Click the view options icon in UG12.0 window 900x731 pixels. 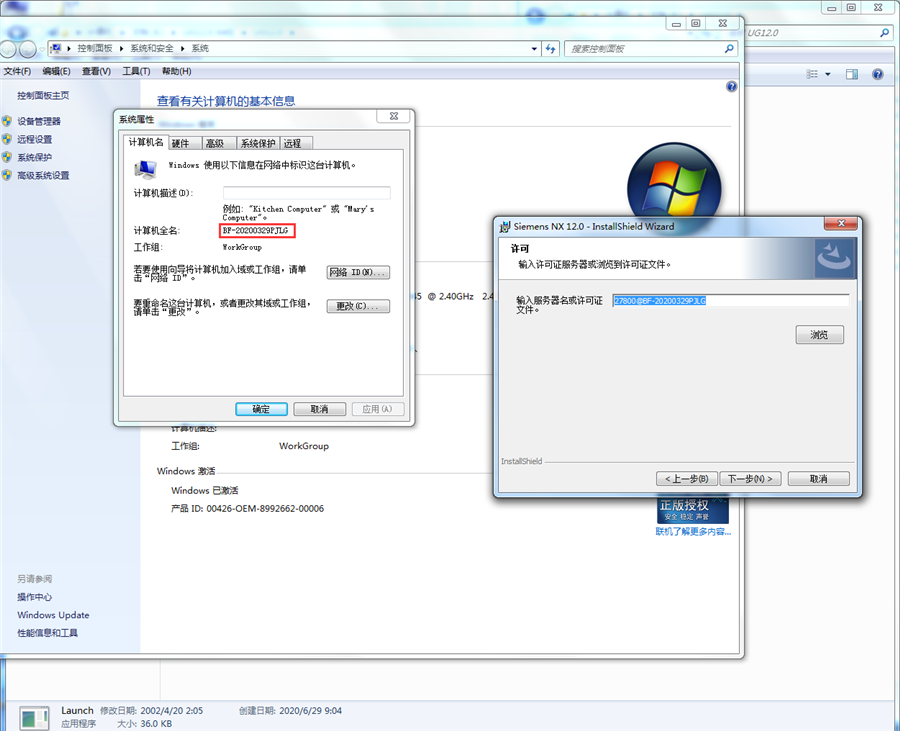pos(812,74)
